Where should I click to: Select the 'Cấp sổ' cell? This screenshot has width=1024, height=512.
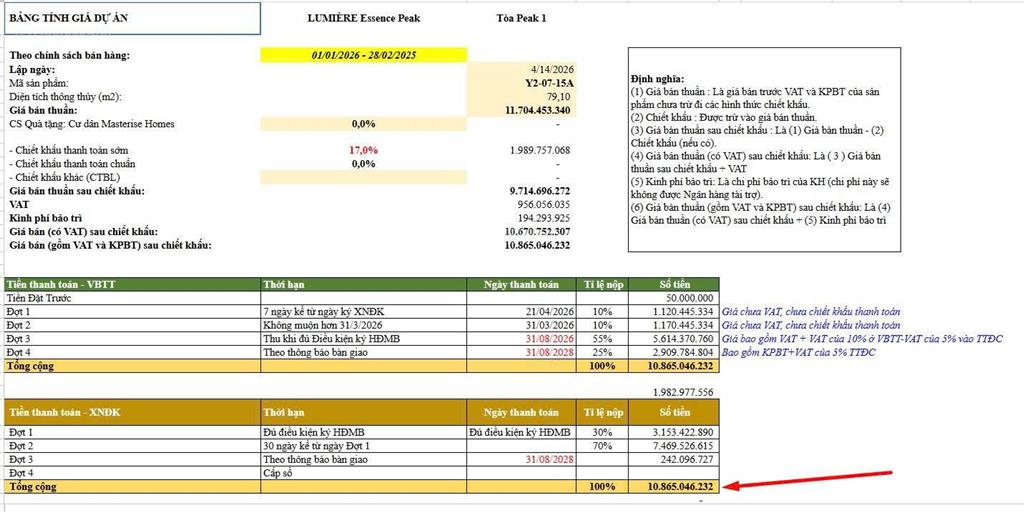364,473
